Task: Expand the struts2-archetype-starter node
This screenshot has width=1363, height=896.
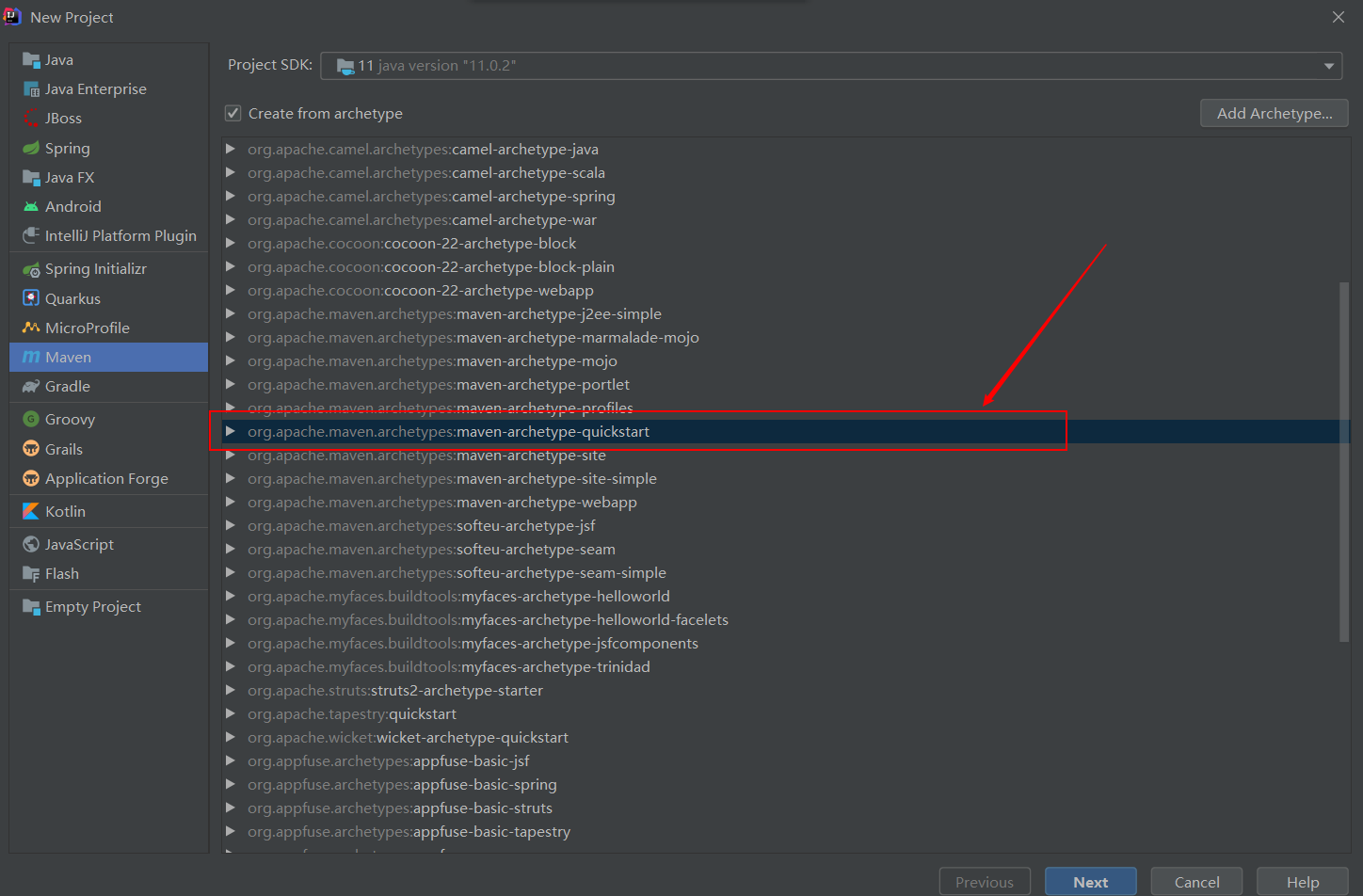Action: pyautogui.click(x=230, y=690)
